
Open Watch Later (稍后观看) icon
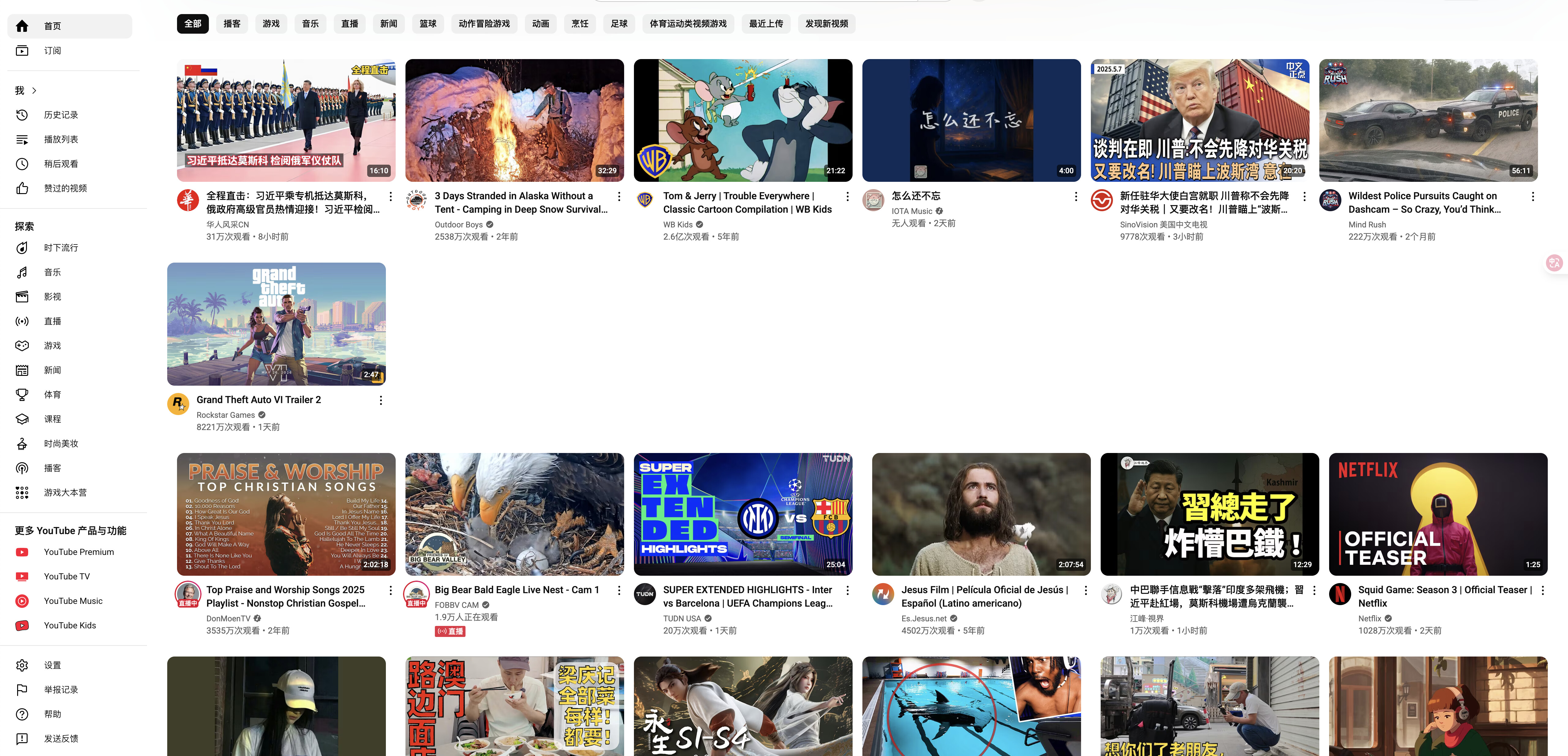point(22,164)
